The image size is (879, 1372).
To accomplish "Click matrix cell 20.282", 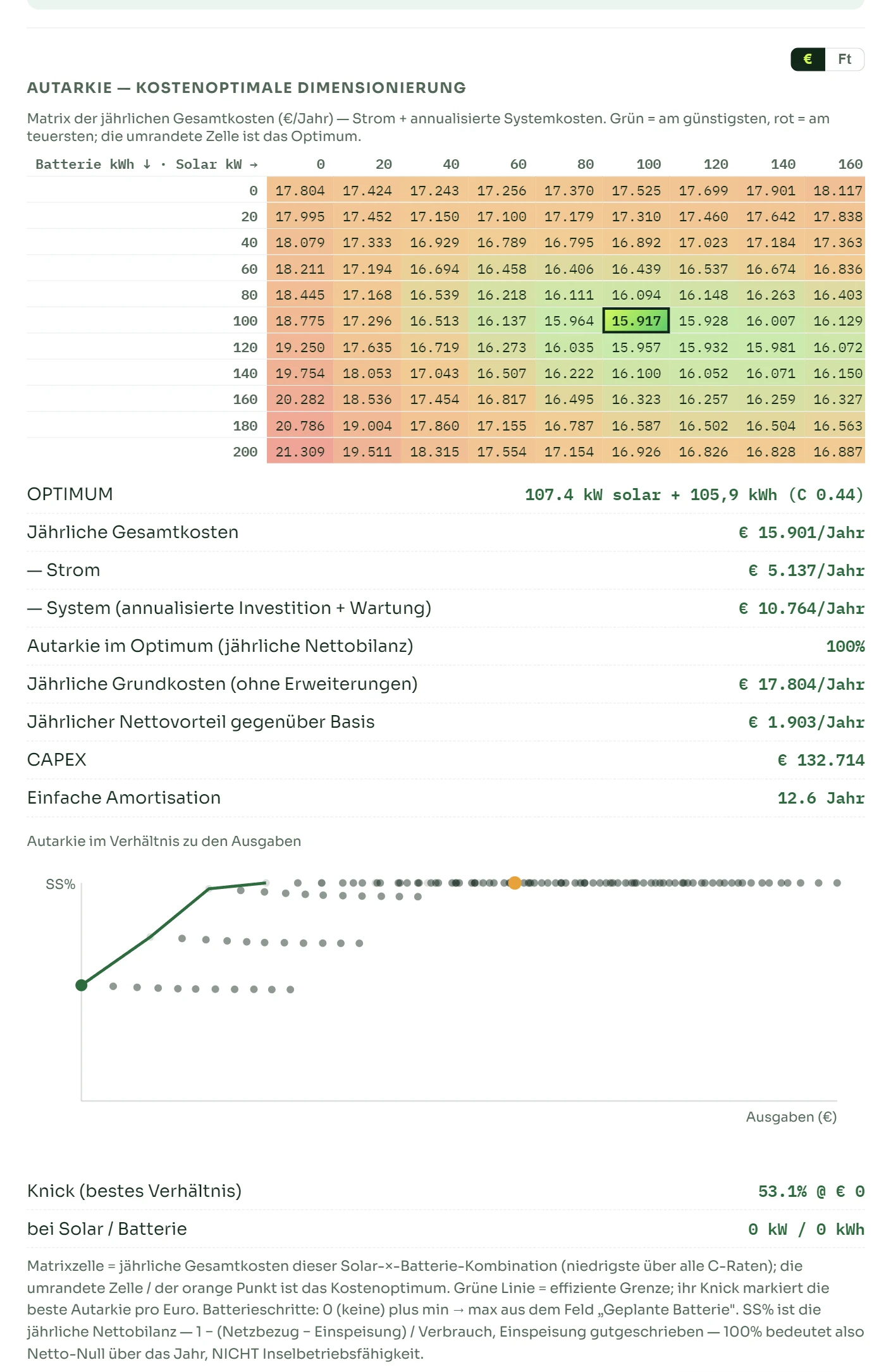I will pos(300,399).
